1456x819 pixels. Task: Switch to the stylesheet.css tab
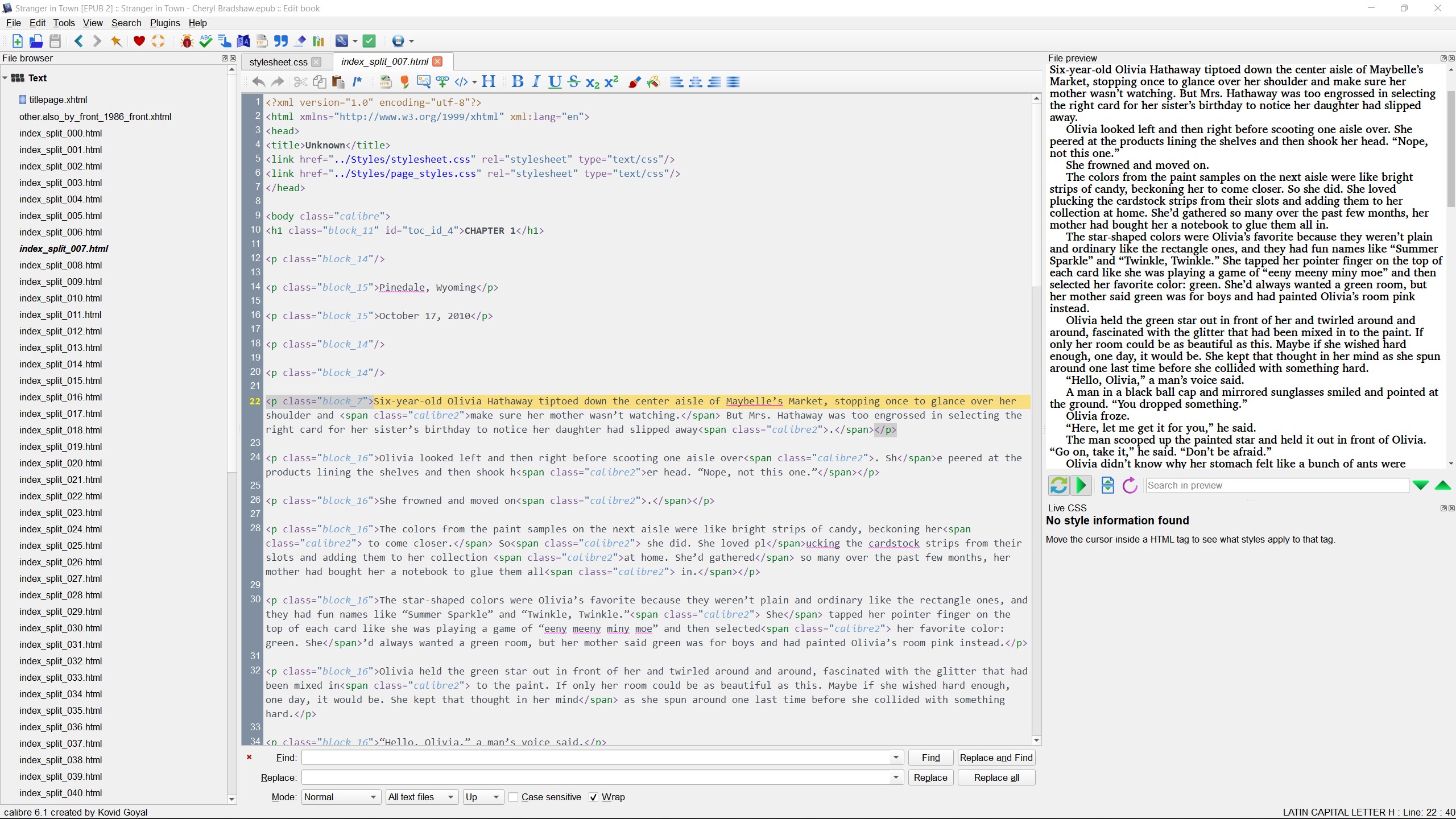point(278,62)
